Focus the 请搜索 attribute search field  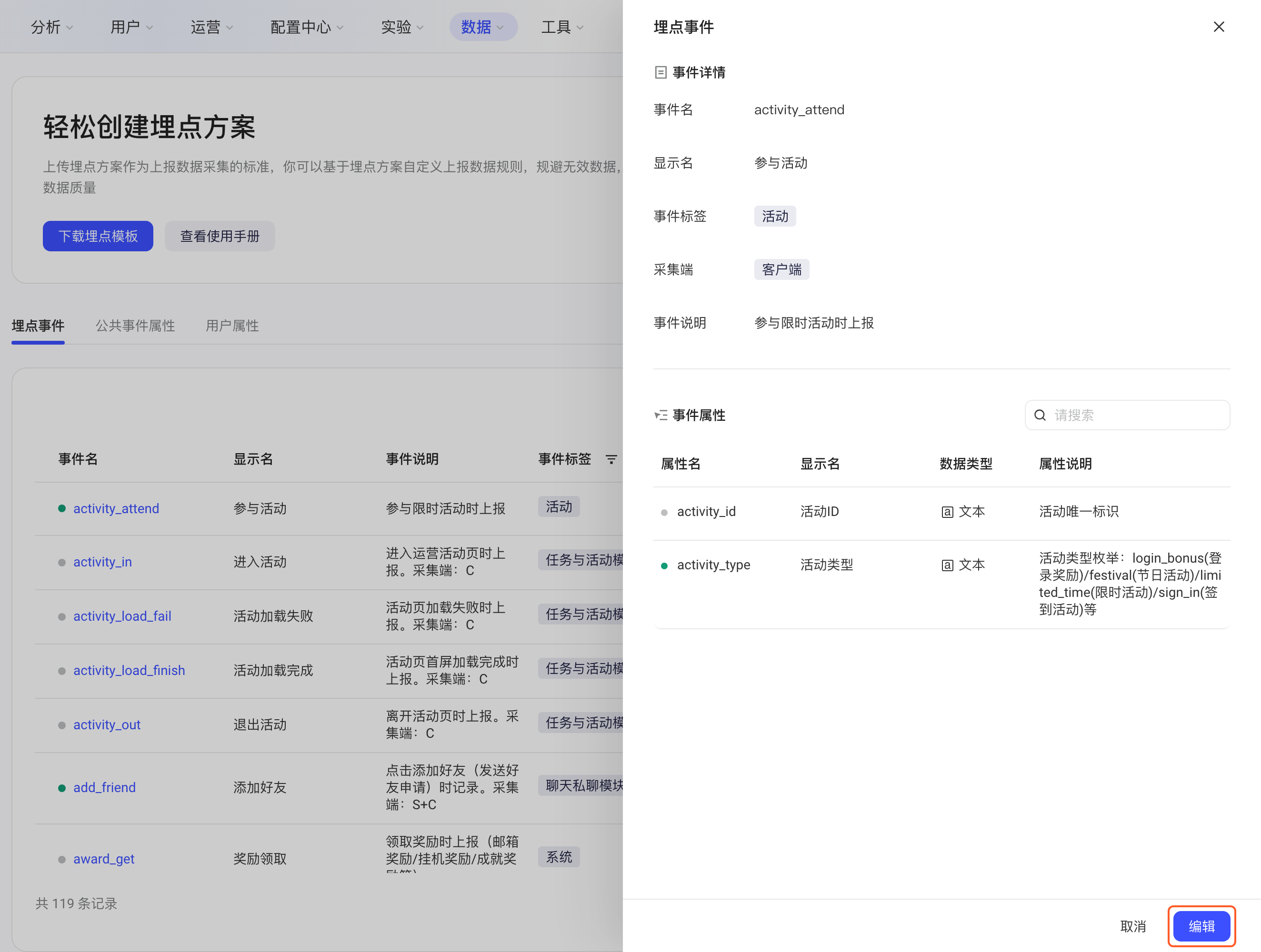click(1127, 416)
